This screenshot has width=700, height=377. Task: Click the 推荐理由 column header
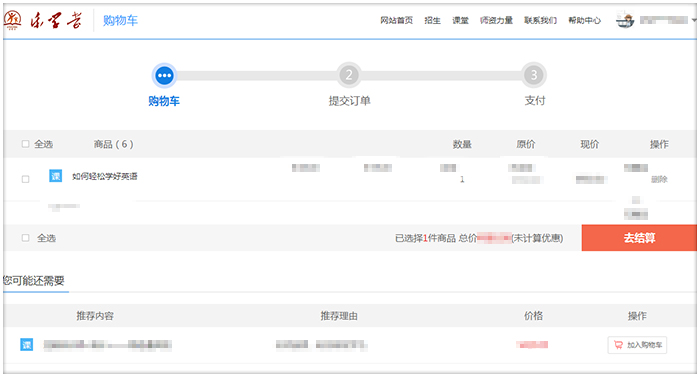339,316
